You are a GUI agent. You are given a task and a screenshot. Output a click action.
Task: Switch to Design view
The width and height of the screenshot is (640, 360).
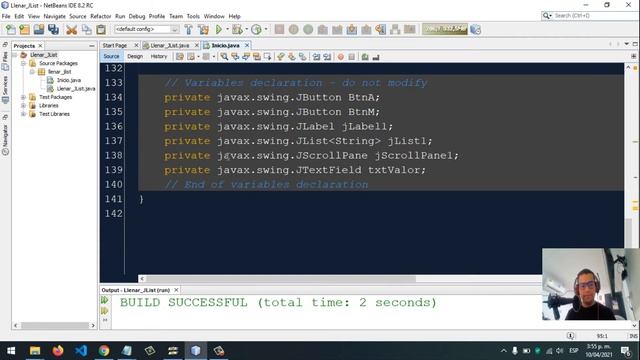(135, 56)
